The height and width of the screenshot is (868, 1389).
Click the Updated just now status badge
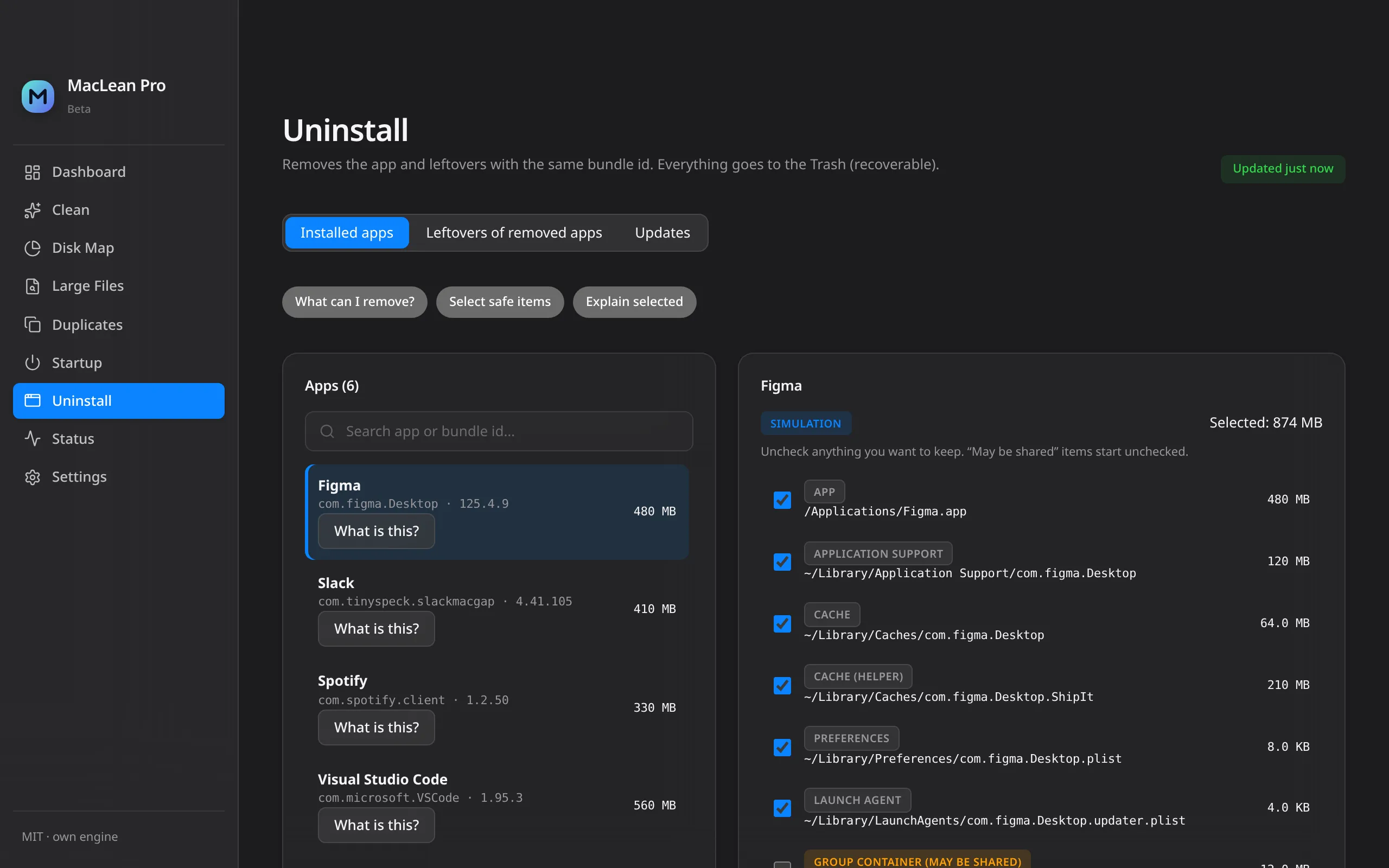(1283, 169)
